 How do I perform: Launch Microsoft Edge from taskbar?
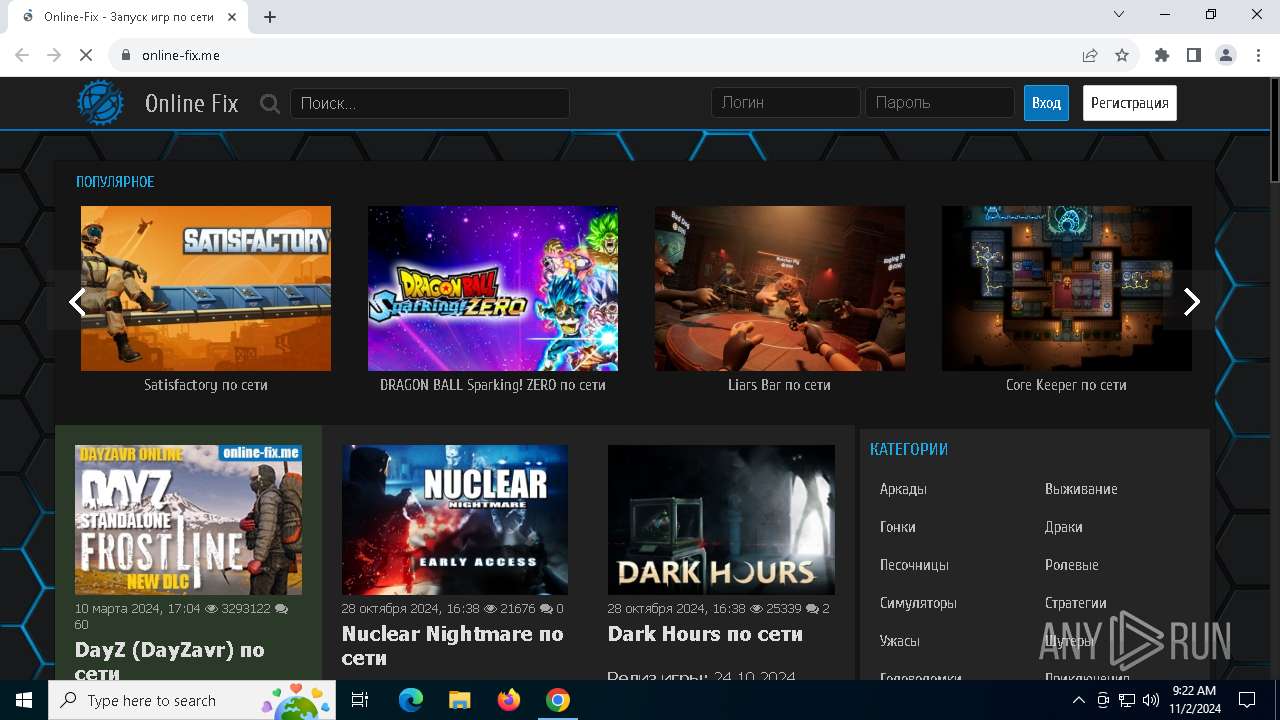(411, 700)
